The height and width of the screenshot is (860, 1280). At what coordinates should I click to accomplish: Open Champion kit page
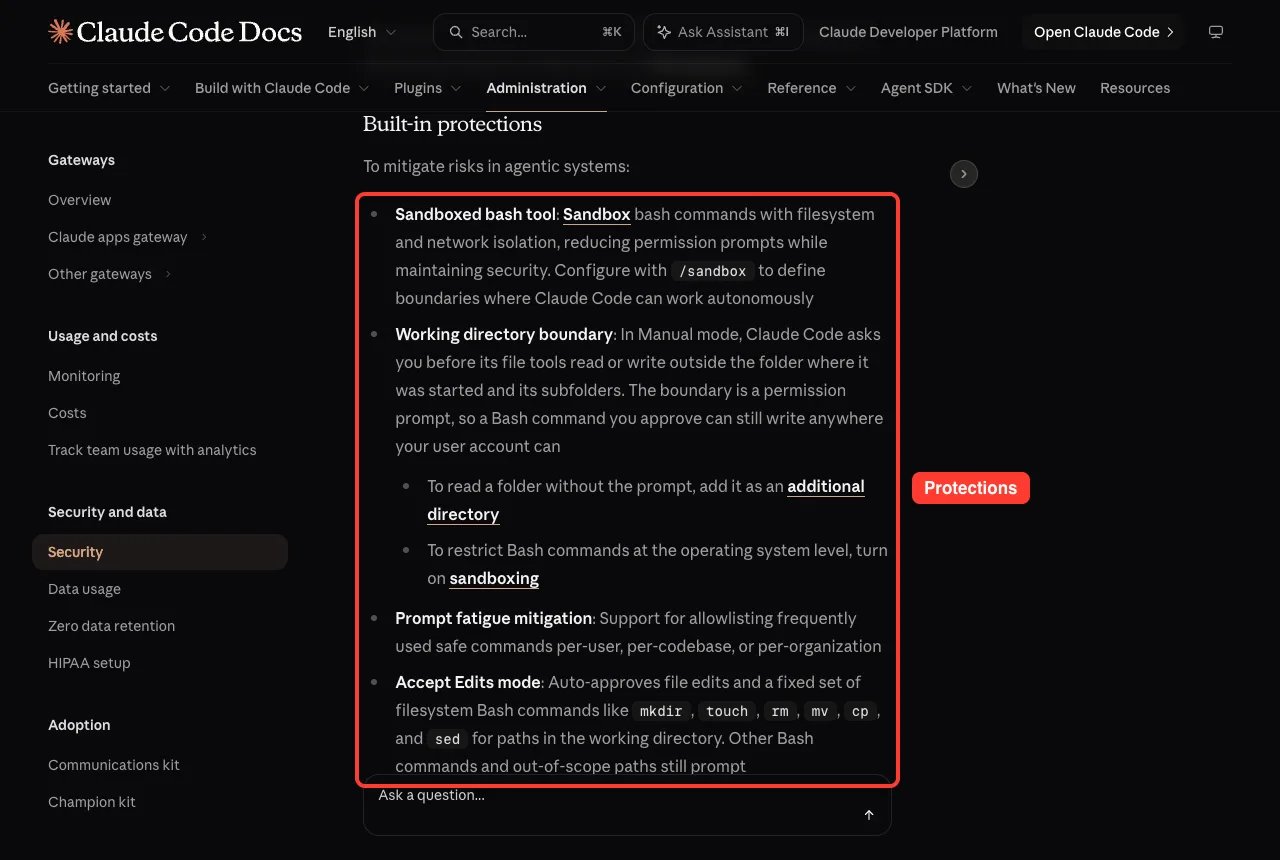pos(92,802)
